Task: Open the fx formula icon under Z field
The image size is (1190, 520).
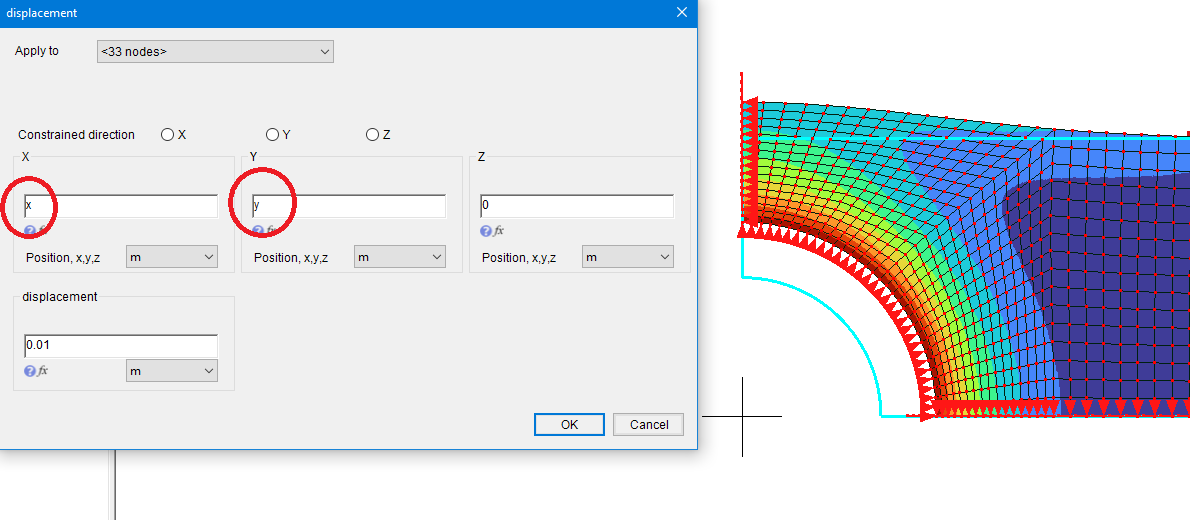Action: [x=499, y=231]
